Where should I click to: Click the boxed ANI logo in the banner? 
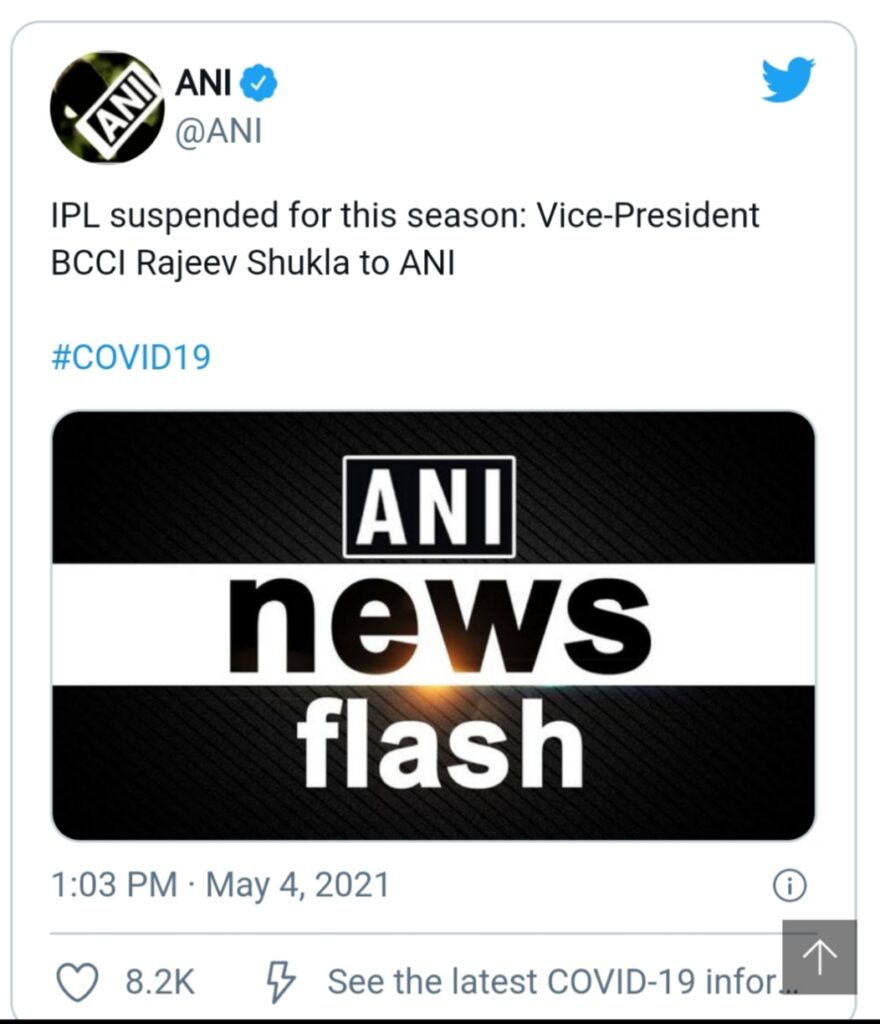[429, 507]
